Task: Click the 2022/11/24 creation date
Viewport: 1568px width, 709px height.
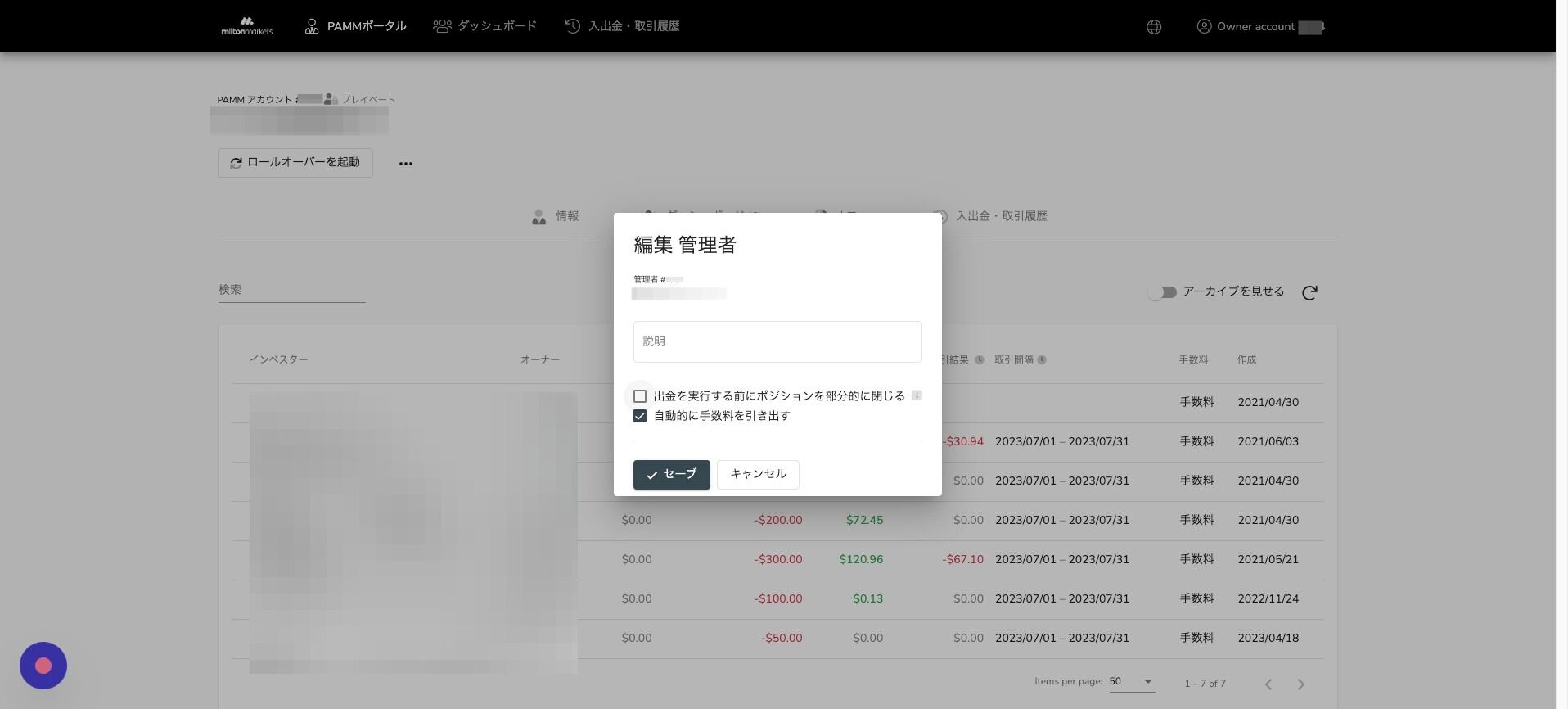Action: [x=1268, y=598]
